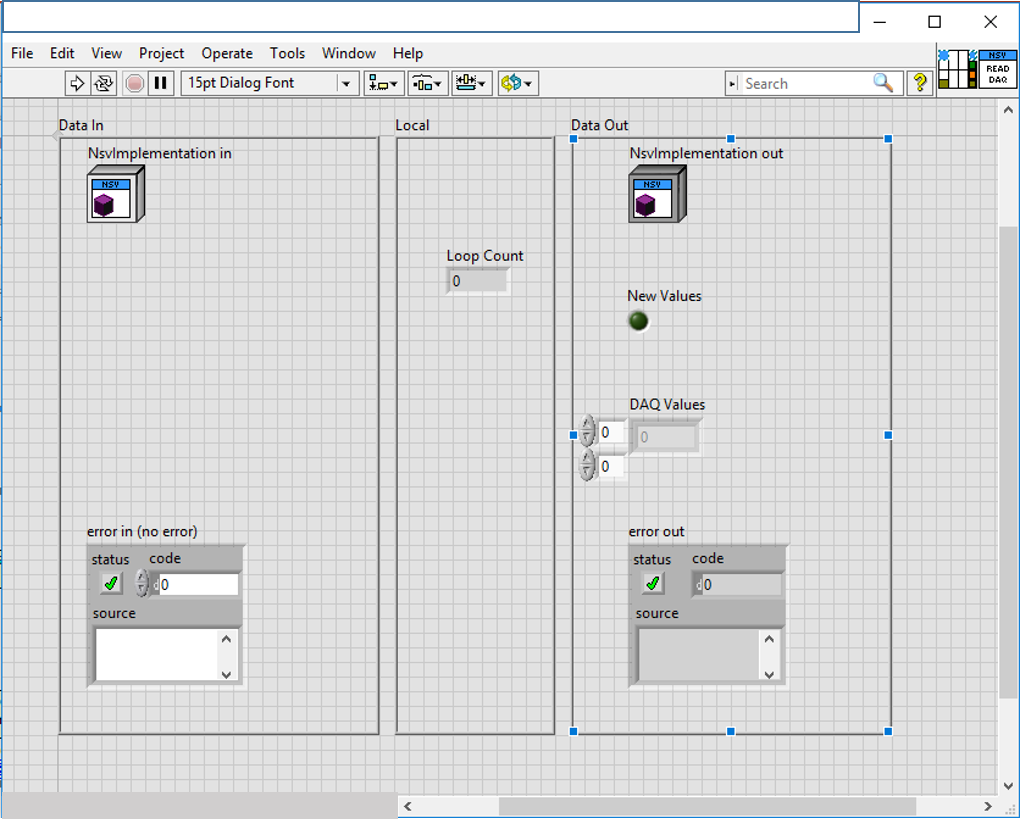
Task: Open the File menu
Action: (x=22, y=53)
